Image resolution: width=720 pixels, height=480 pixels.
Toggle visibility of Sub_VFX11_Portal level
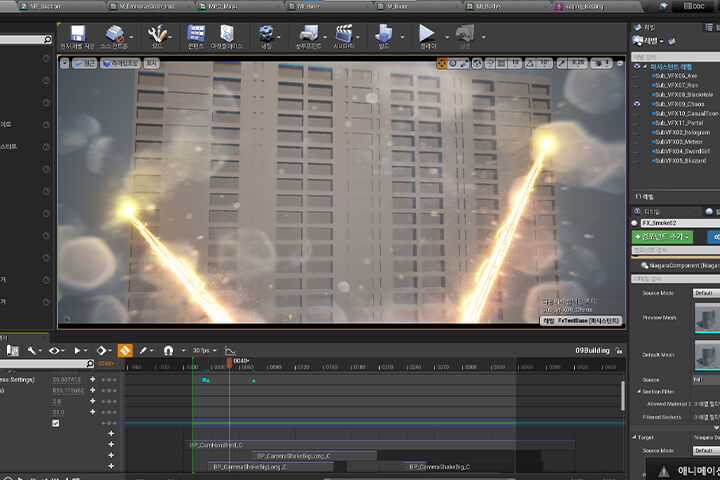pos(637,123)
